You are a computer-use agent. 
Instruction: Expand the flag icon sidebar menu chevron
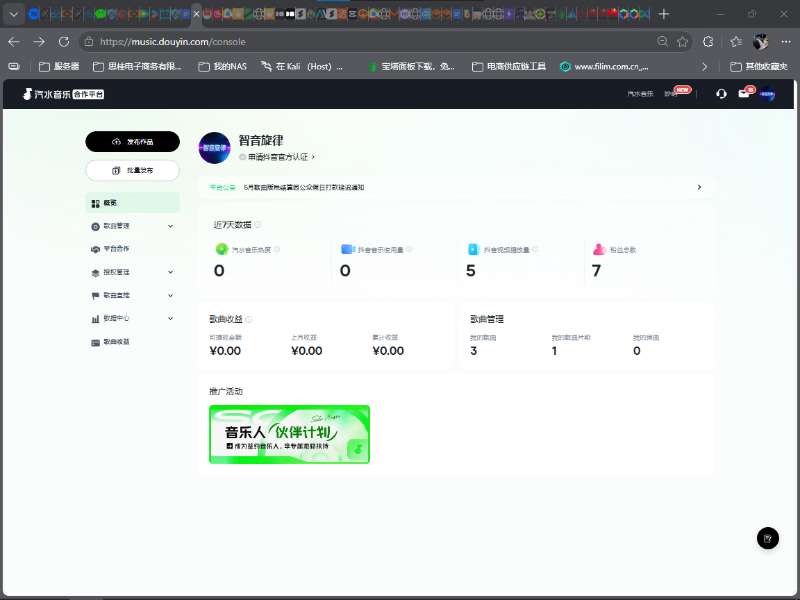coord(170,295)
